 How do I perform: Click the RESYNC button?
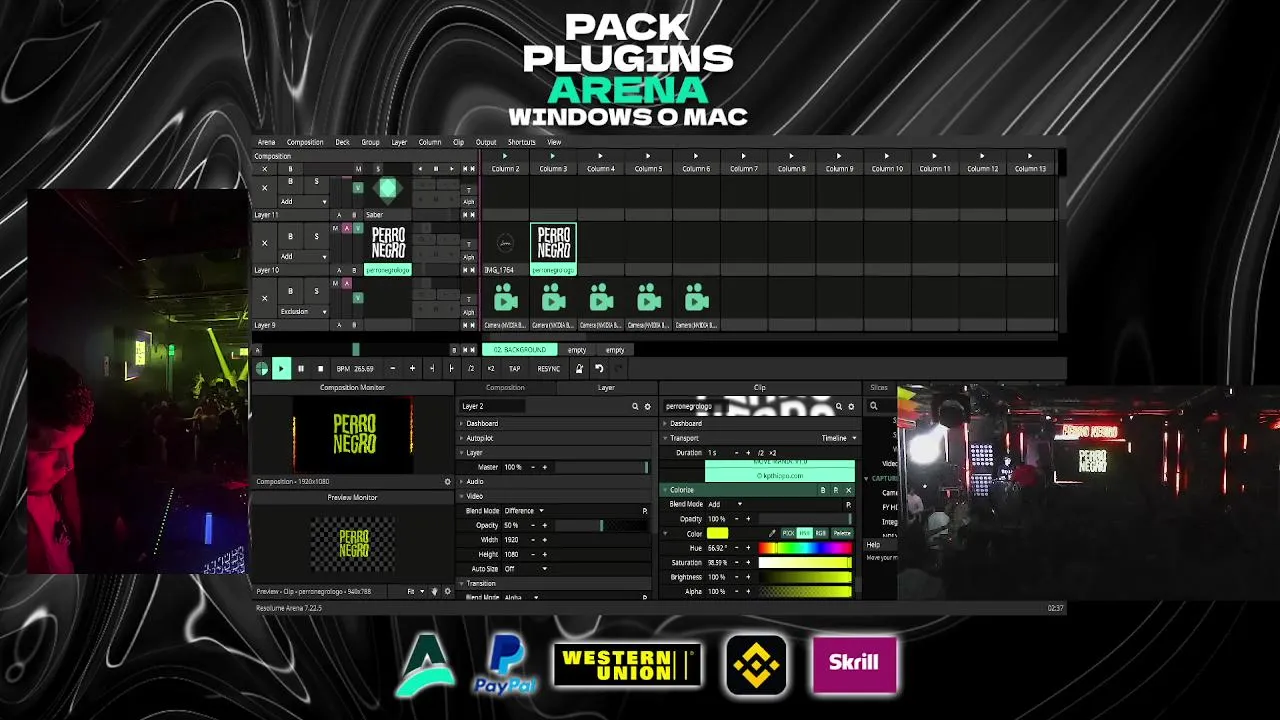pyautogui.click(x=548, y=369)
